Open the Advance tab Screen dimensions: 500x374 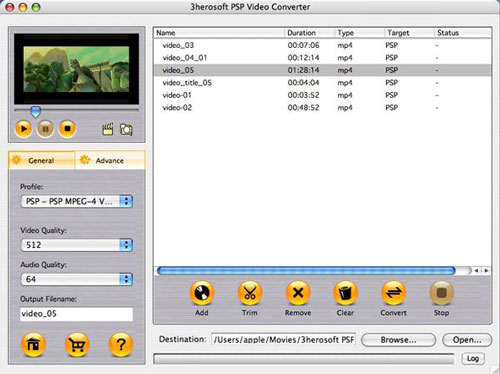[x=110, y=160]
